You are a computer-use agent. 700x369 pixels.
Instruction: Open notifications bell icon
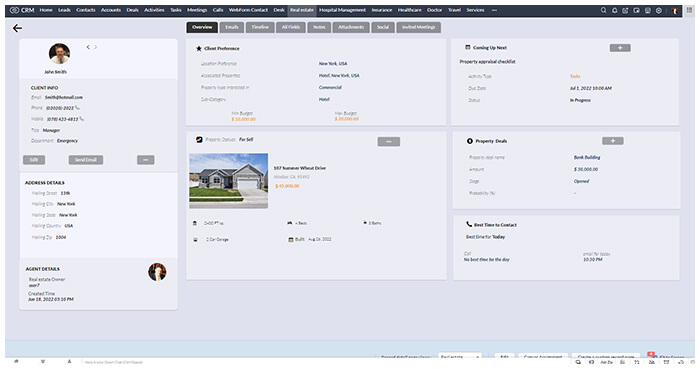coord(614,10)
